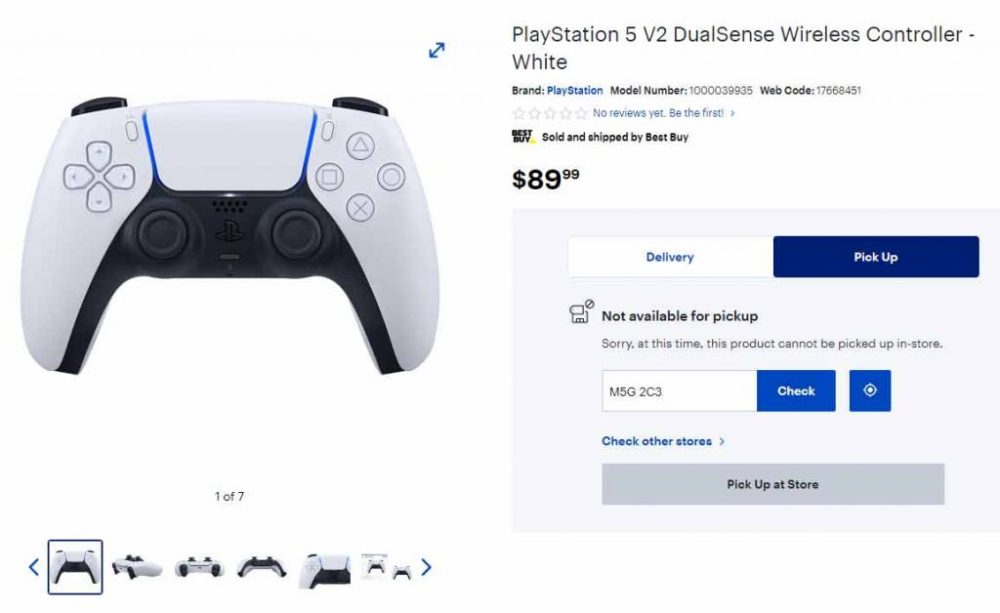Open the PlayStation brand link

pyautogui.click(x=575, y=91)
